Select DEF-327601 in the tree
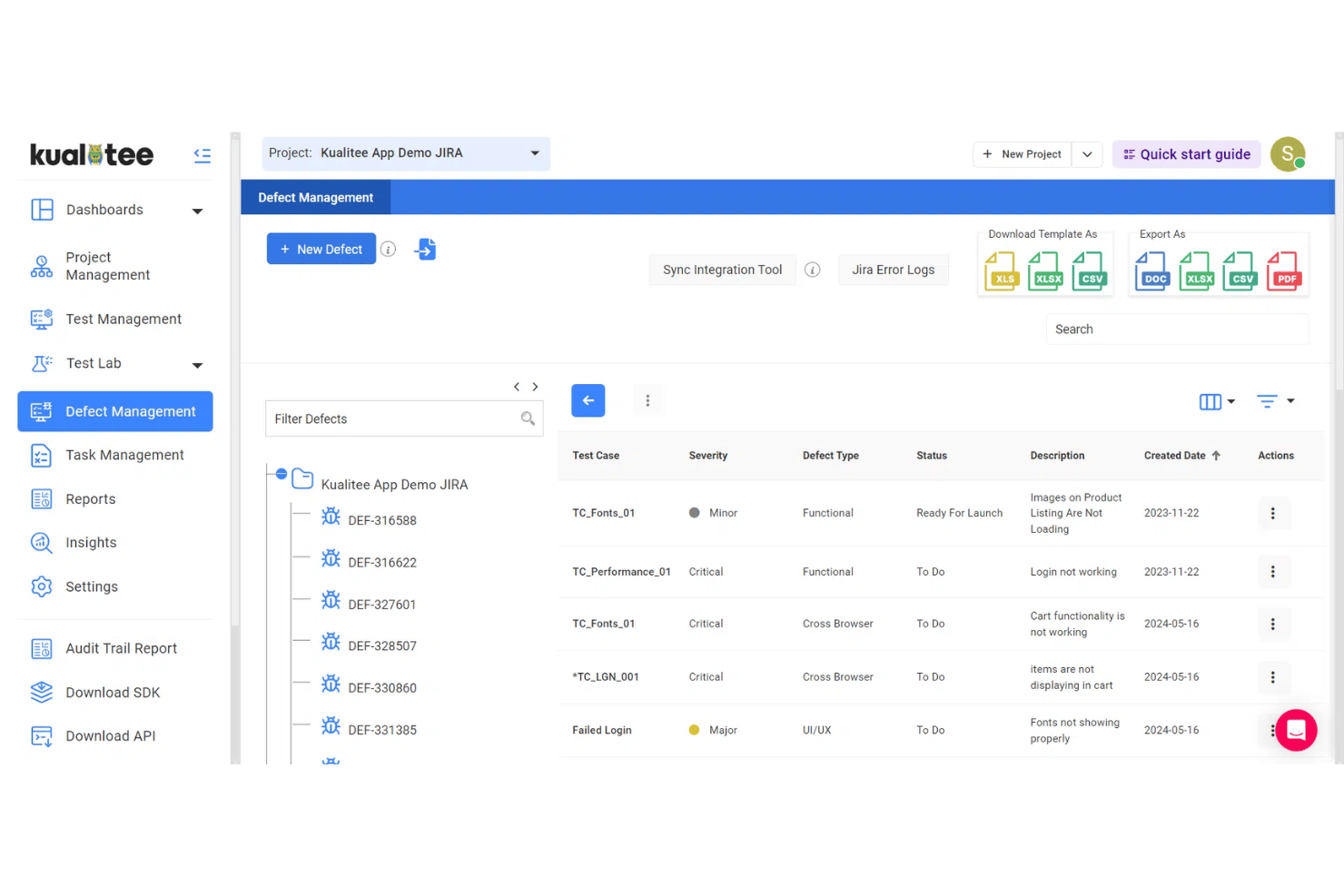This screenshot has height=896, width=1344. (381, 604)
